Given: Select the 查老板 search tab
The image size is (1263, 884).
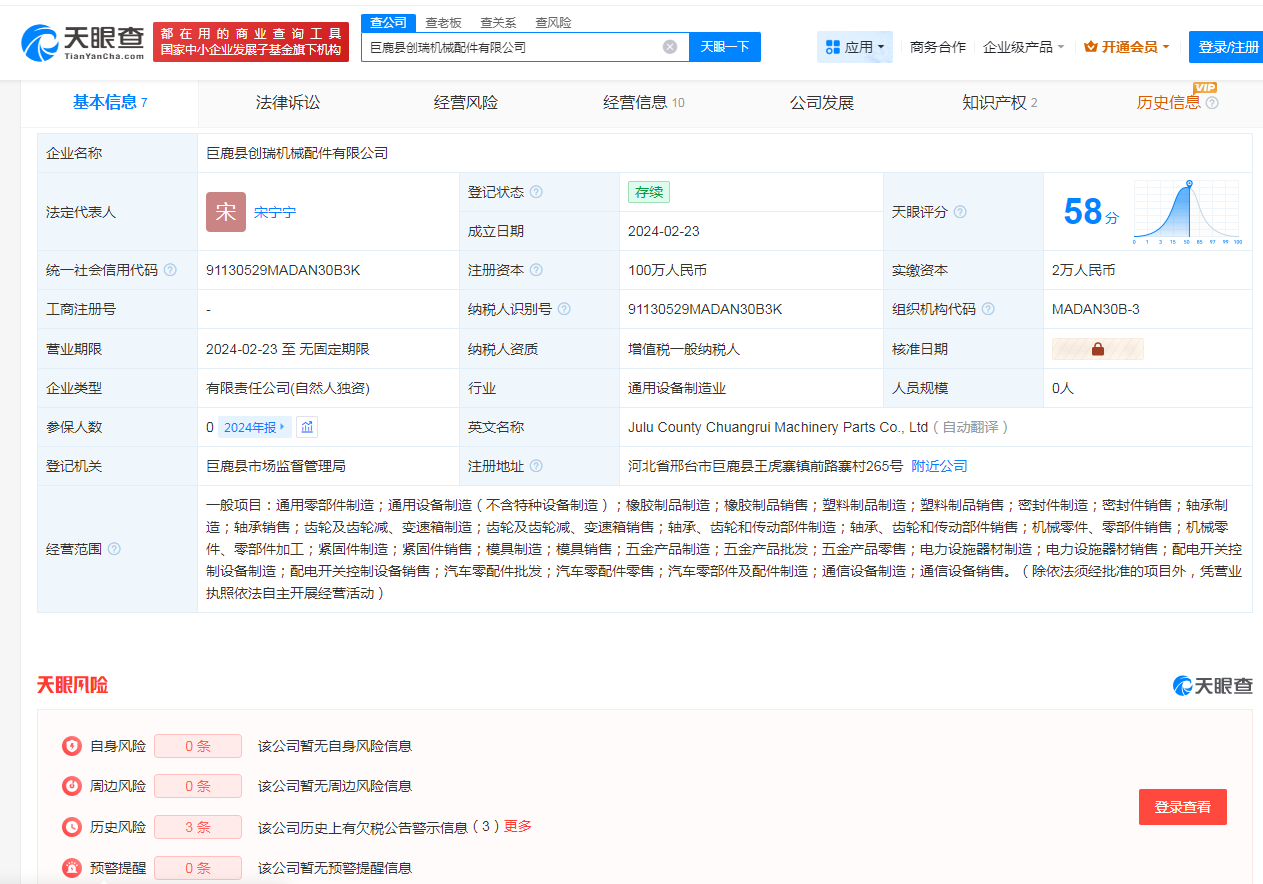Looking at the screenshot, I should (x=443, y=22).
